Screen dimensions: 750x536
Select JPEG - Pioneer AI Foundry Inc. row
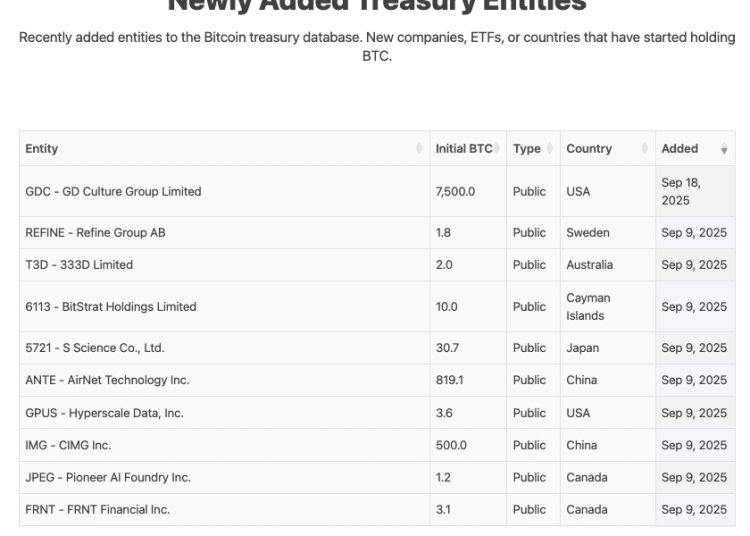pos(108,477)
